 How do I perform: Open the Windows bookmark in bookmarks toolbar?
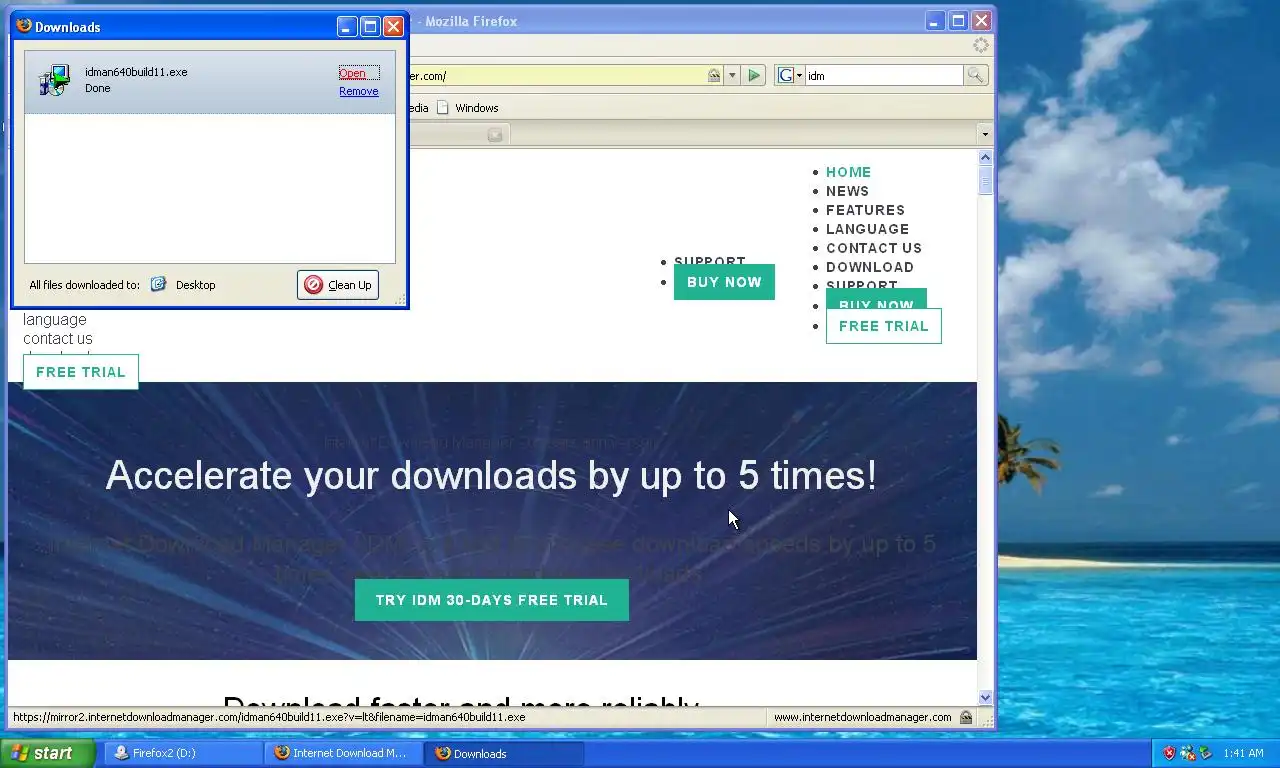pos(467,108)
